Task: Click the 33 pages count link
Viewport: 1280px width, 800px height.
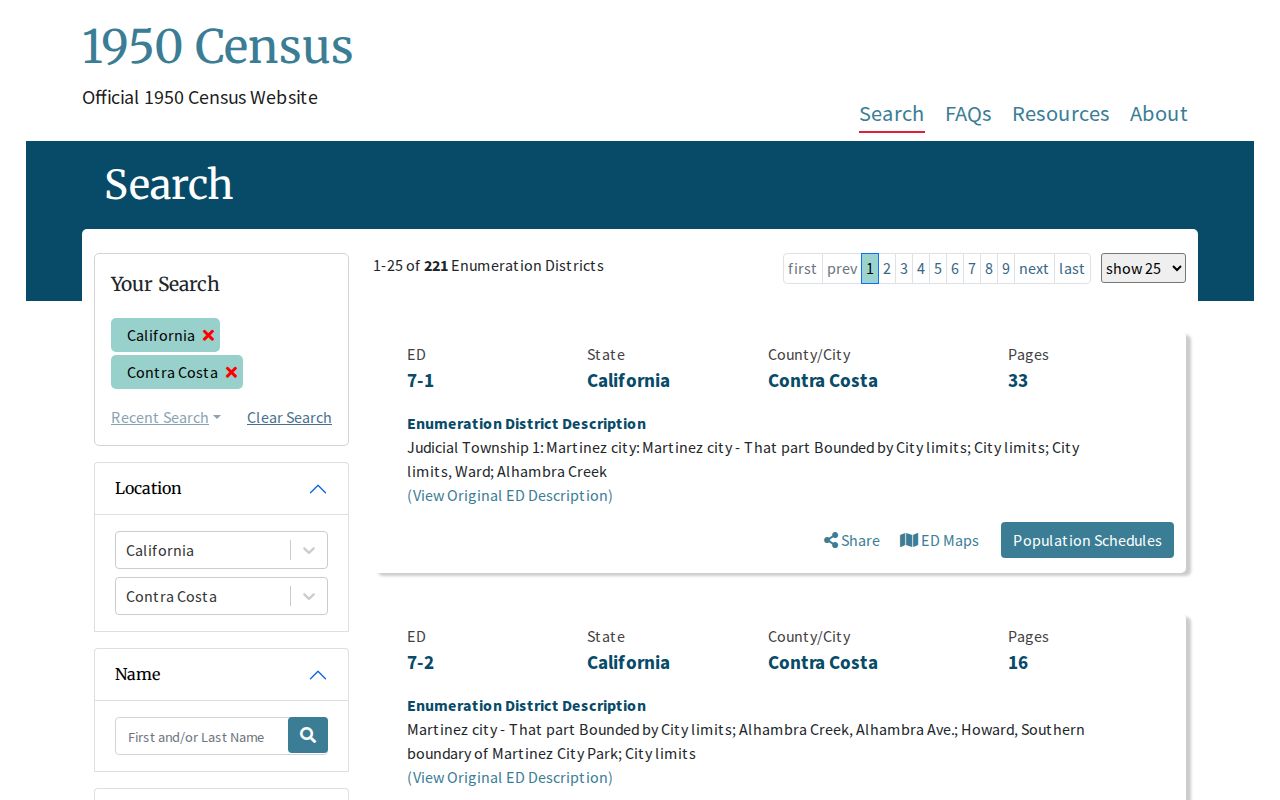Action: [1018, 380]
